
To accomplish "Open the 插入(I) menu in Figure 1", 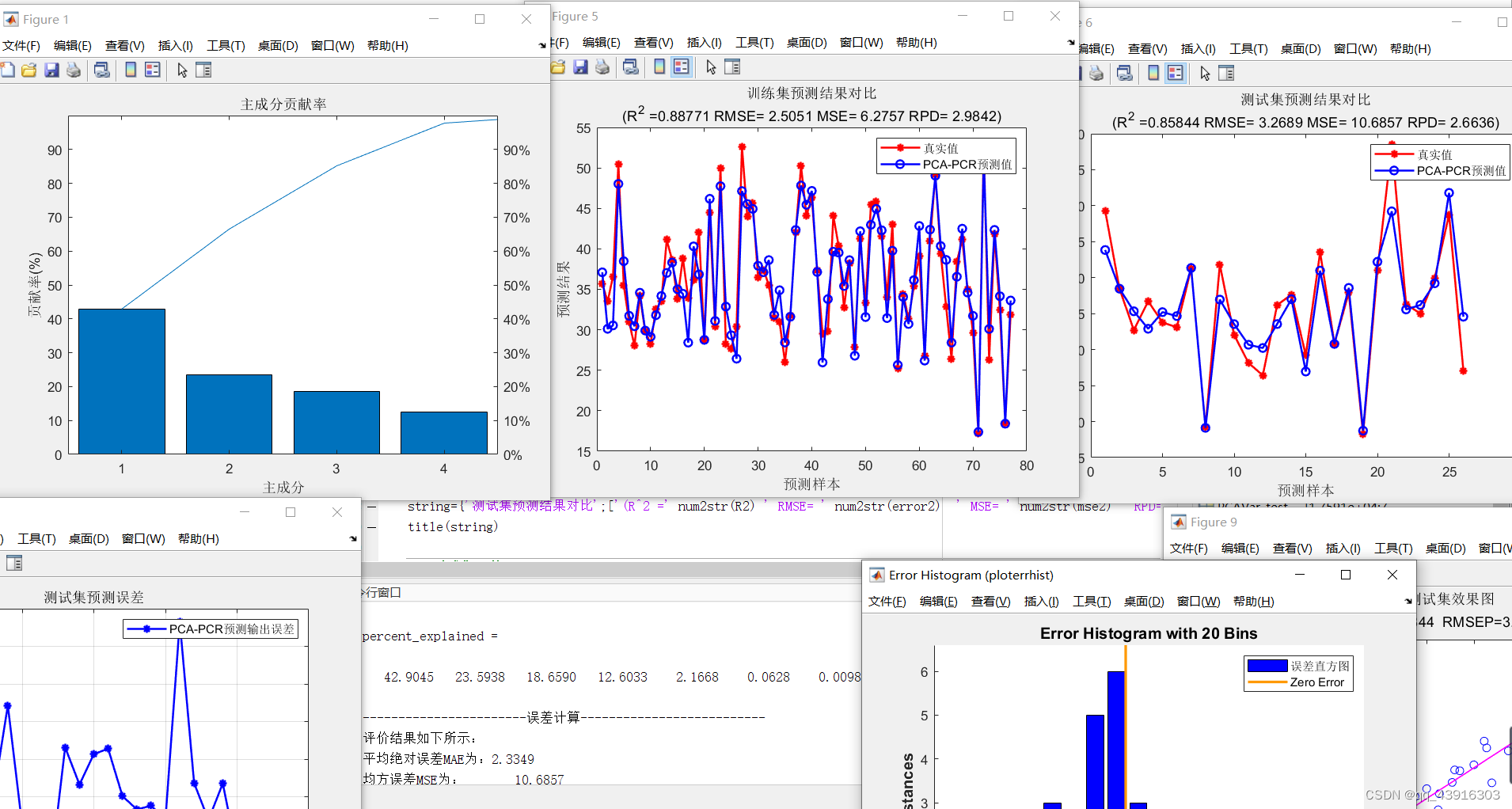I will click(175, 45).
